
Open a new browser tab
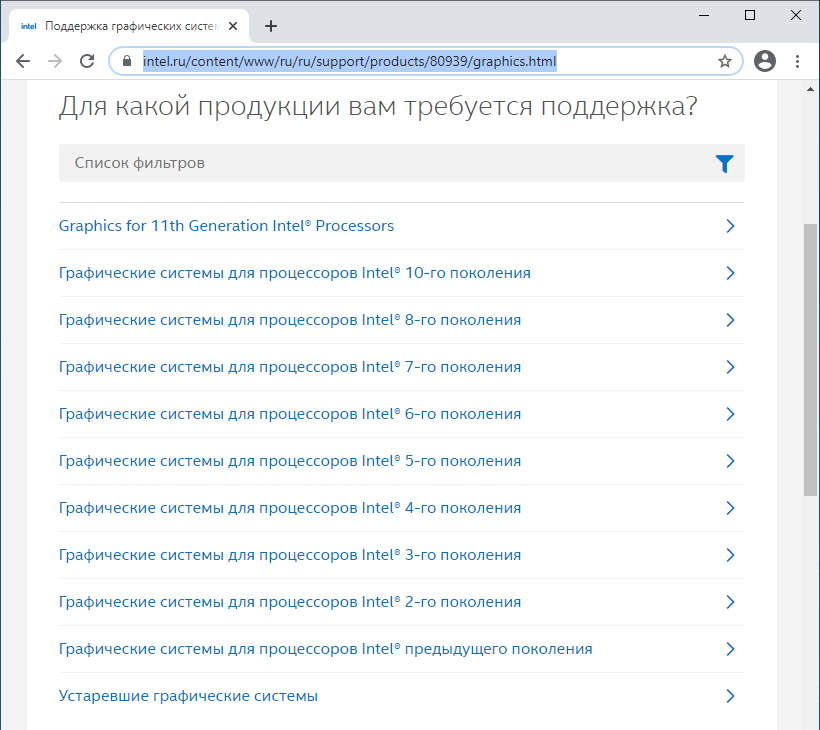tap(271, 26)
